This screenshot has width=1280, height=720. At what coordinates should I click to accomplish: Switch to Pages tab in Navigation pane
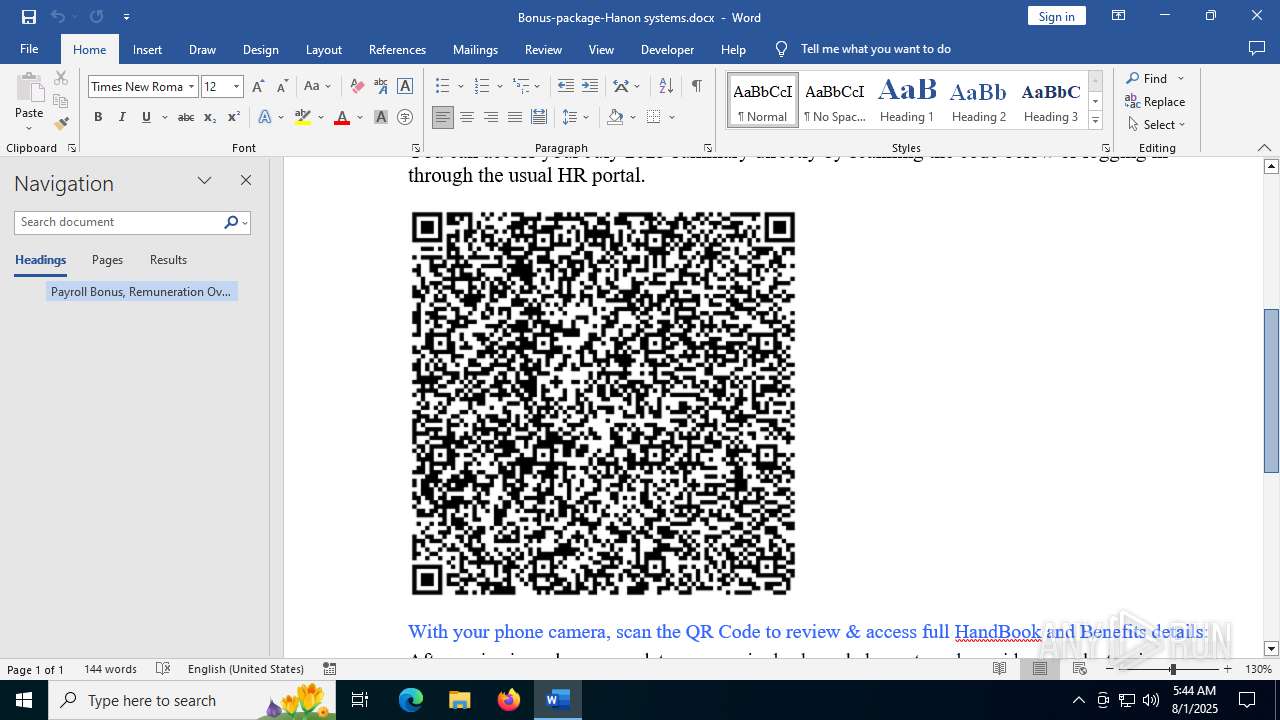click(x=107, y=260)
